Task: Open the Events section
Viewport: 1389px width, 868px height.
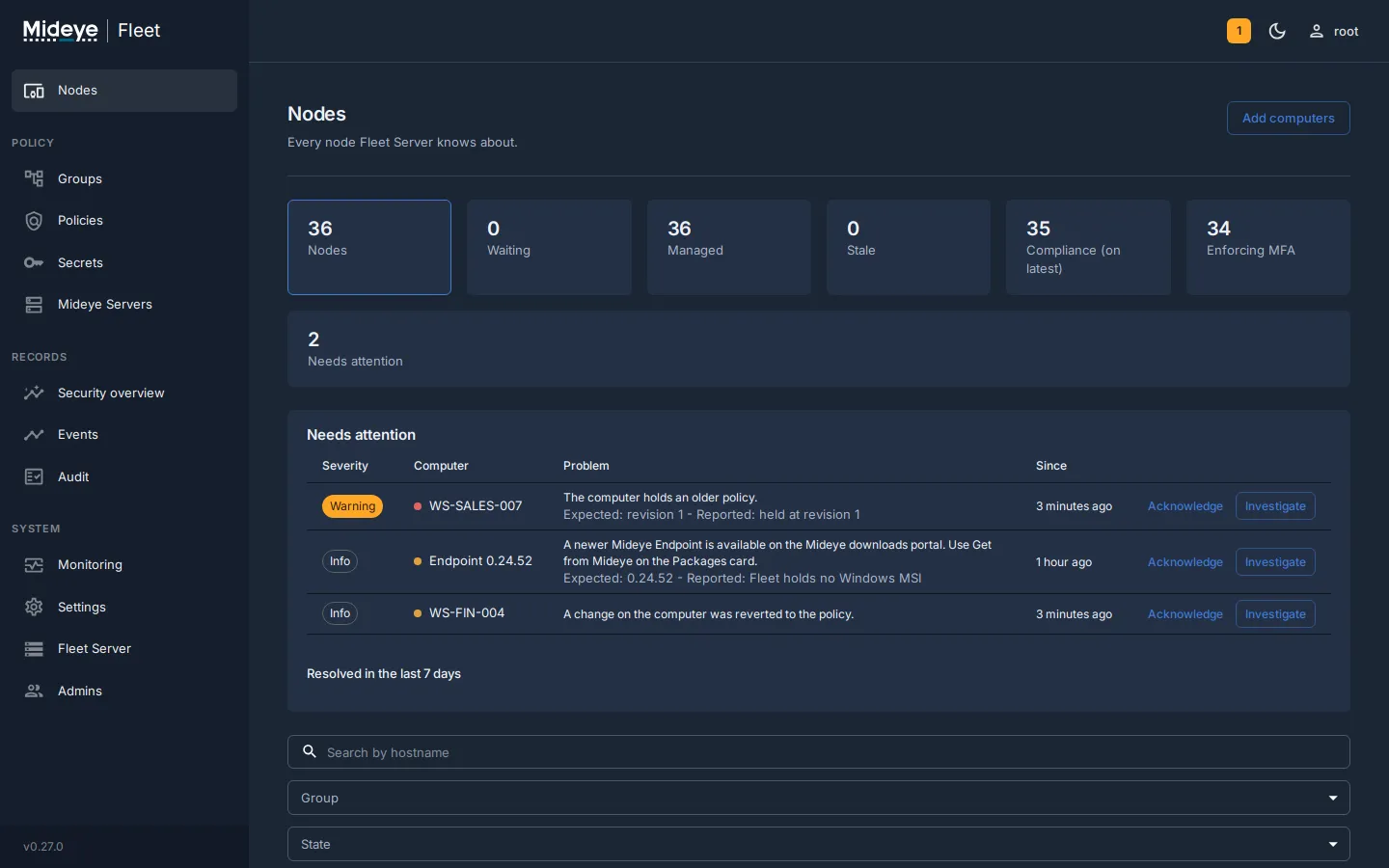Action: [x=124, y=435]
